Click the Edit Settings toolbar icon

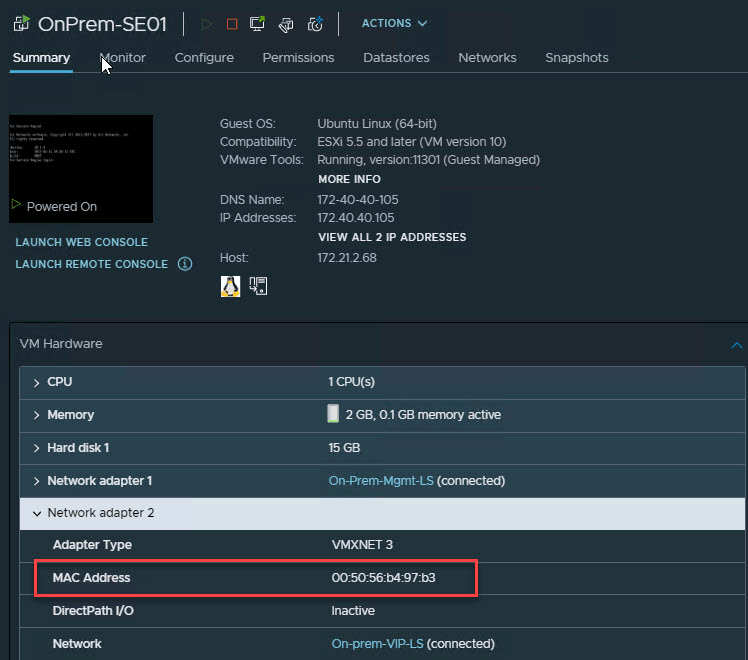pos(286,24)
